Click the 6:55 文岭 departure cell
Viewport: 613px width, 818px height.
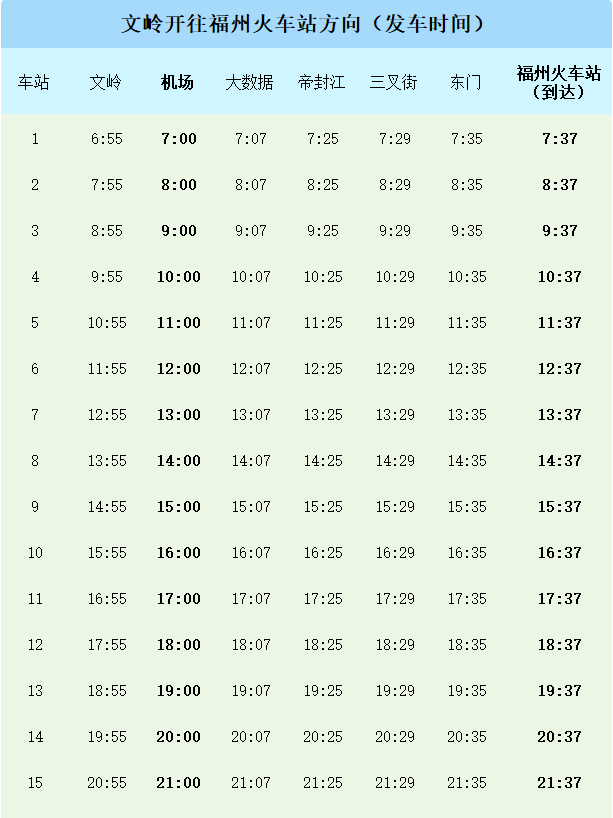106,139
